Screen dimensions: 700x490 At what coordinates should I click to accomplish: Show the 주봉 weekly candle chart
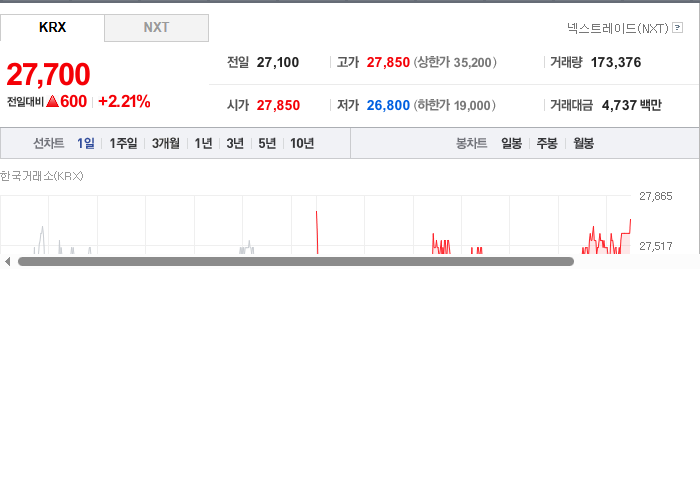(547, 143)
